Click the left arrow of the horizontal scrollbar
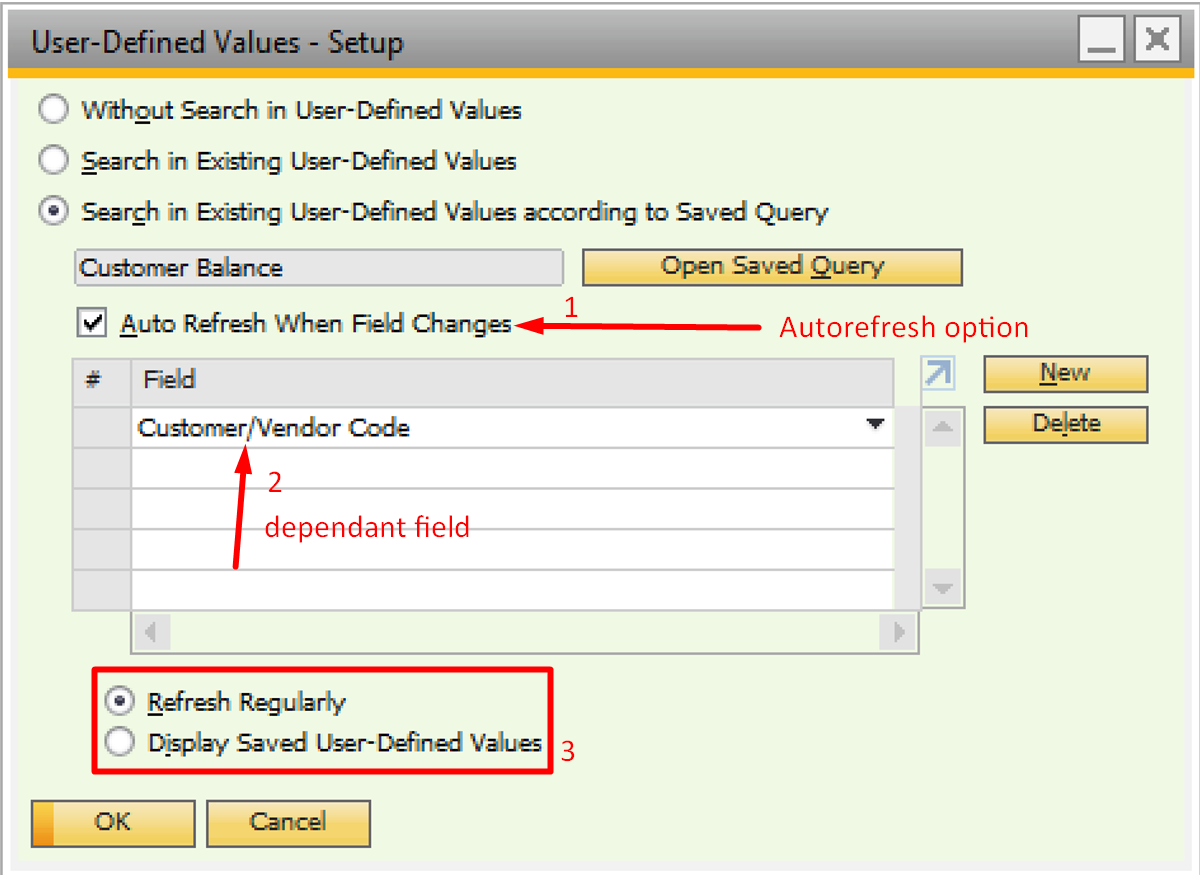Viewport: 1200px width, 875px height. (152, 632)
